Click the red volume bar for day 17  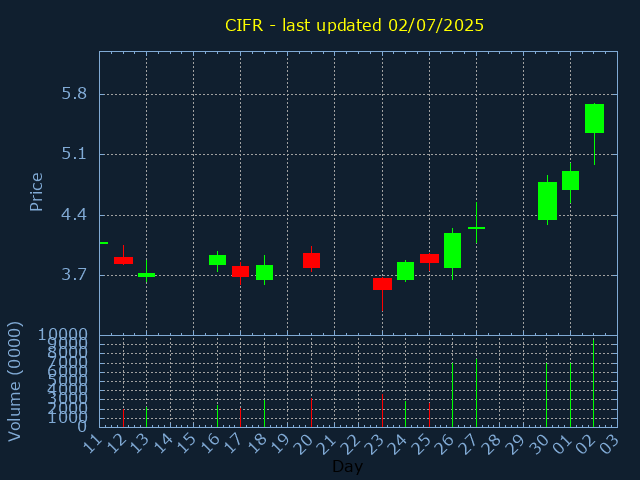click(x=240, y=417)
